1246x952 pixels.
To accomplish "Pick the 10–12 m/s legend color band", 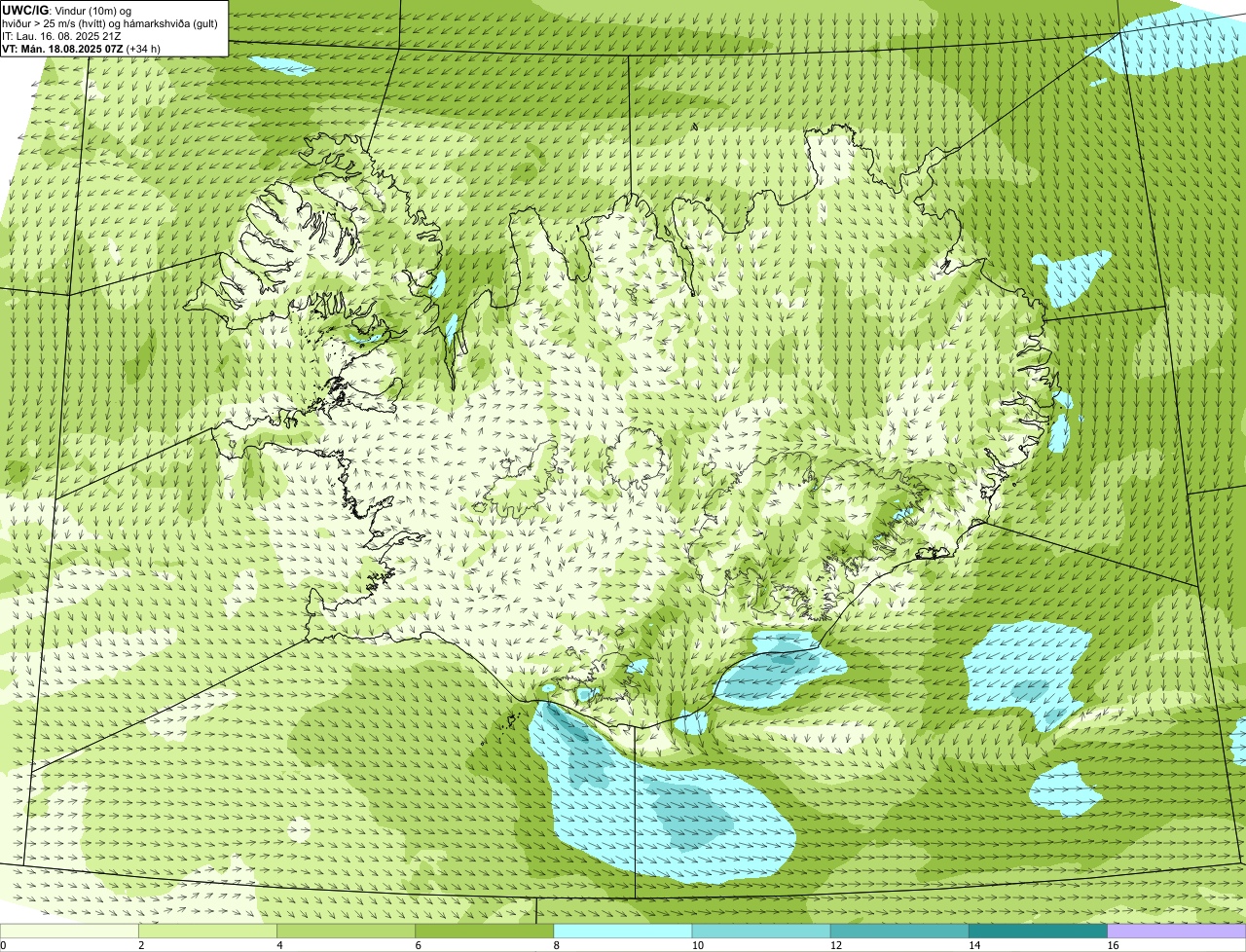I will pyautogui.click(x=761, y=931).
